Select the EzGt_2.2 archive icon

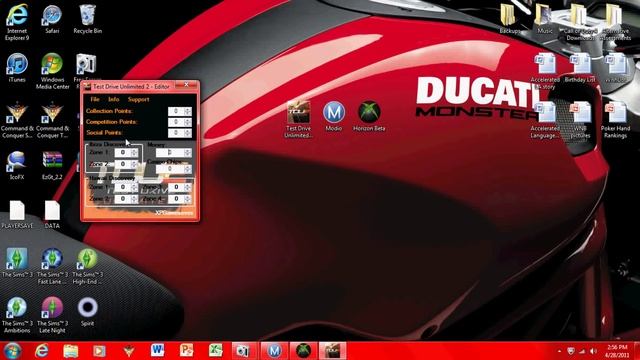[x=52, y=165]
